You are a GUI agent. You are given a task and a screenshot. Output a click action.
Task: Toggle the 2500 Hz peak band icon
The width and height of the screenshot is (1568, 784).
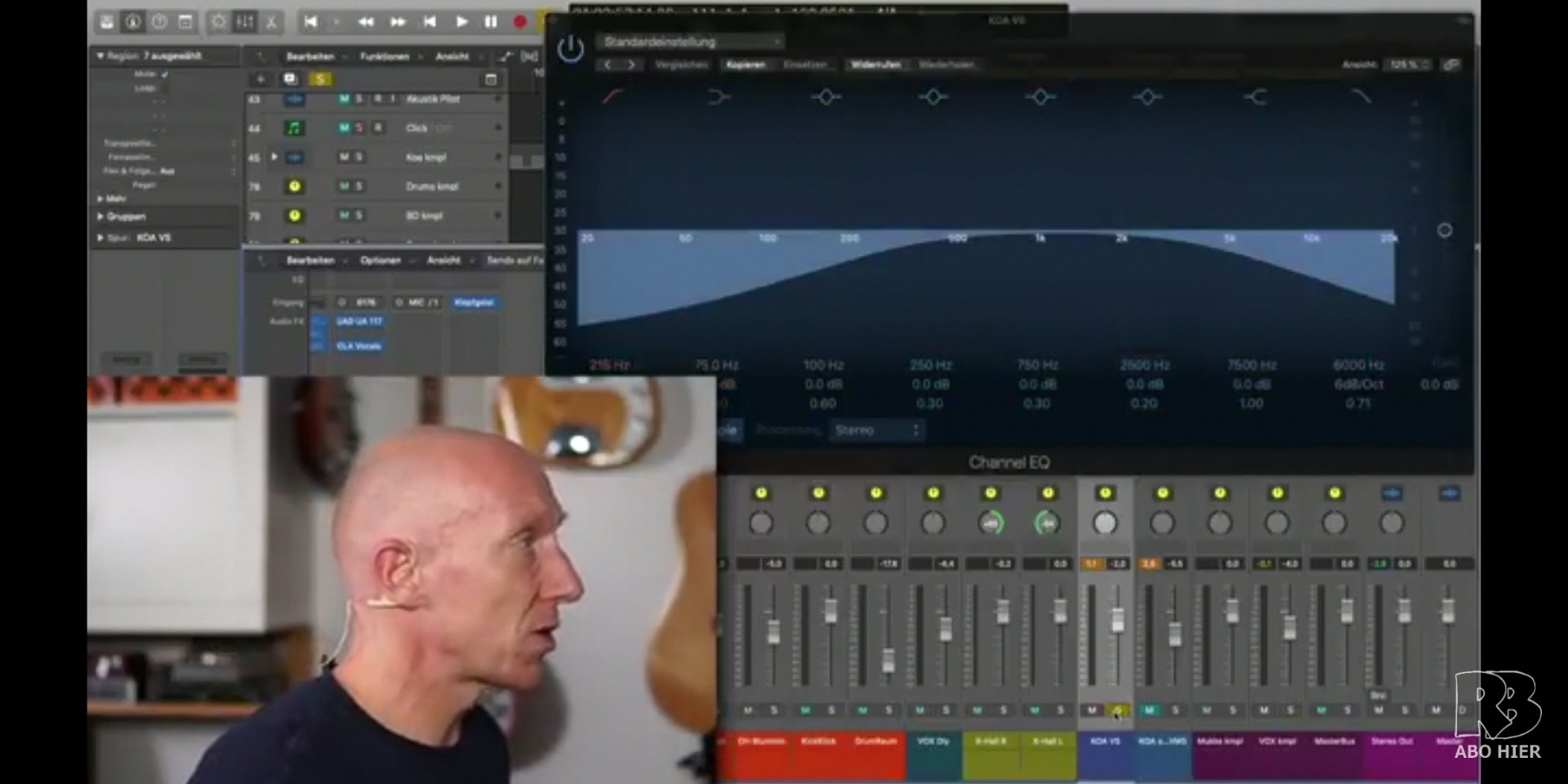(x=1147, y=97)
